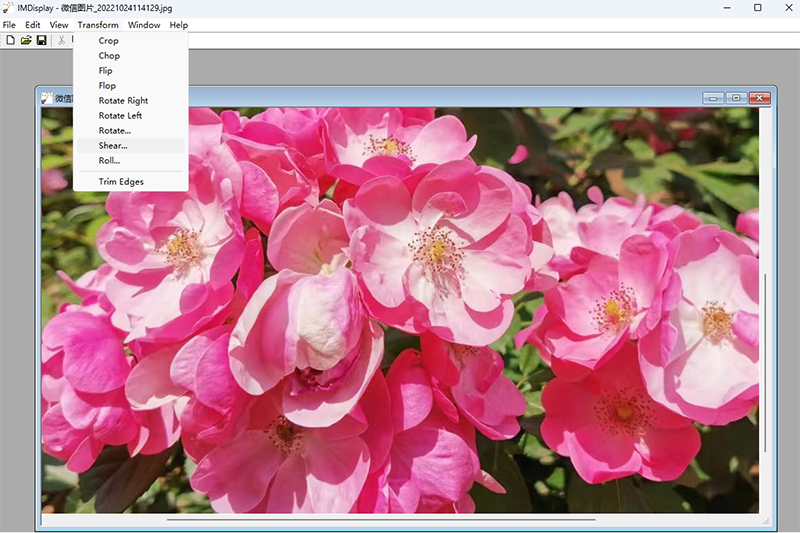The width and height of the screenshot is (800, 533).
Task: Minimize the inner image window
Action: point(713,98)
